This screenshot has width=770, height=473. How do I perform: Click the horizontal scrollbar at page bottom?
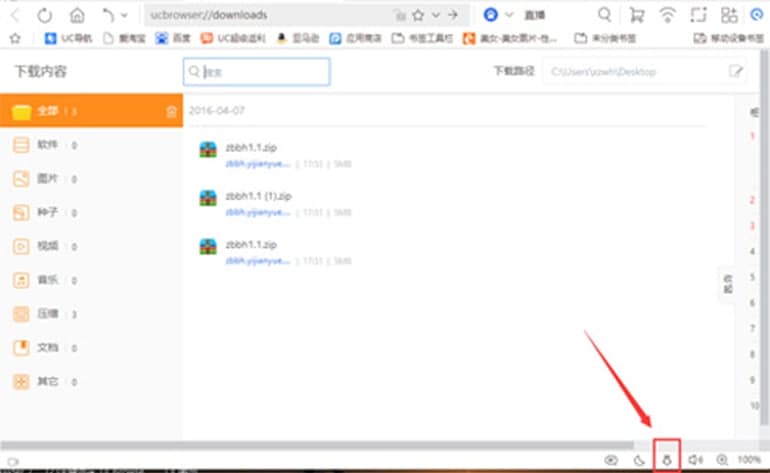pyautogui.click(x=317, y=445)
